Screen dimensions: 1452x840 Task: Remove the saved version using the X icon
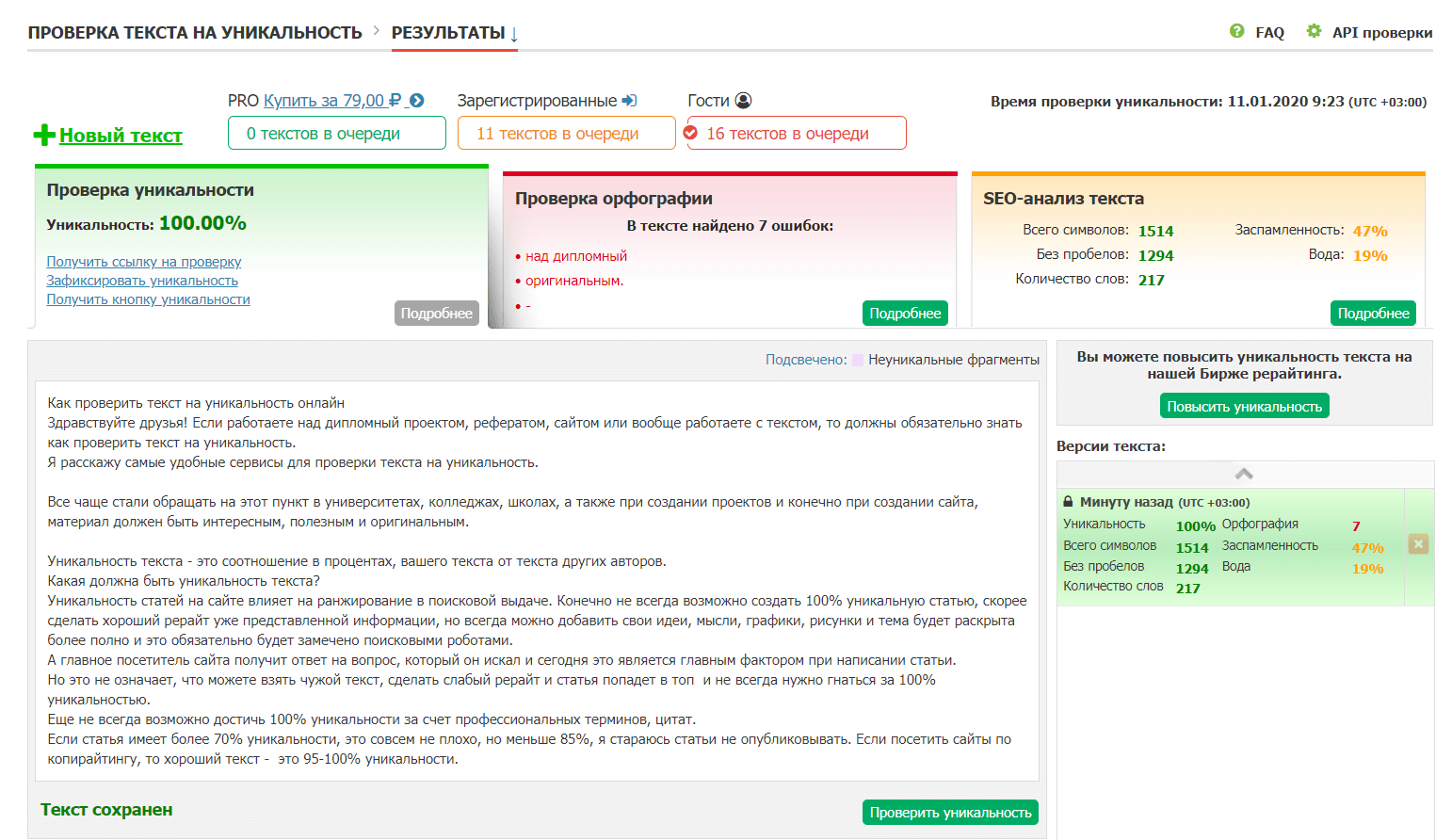coord(1418,544)
